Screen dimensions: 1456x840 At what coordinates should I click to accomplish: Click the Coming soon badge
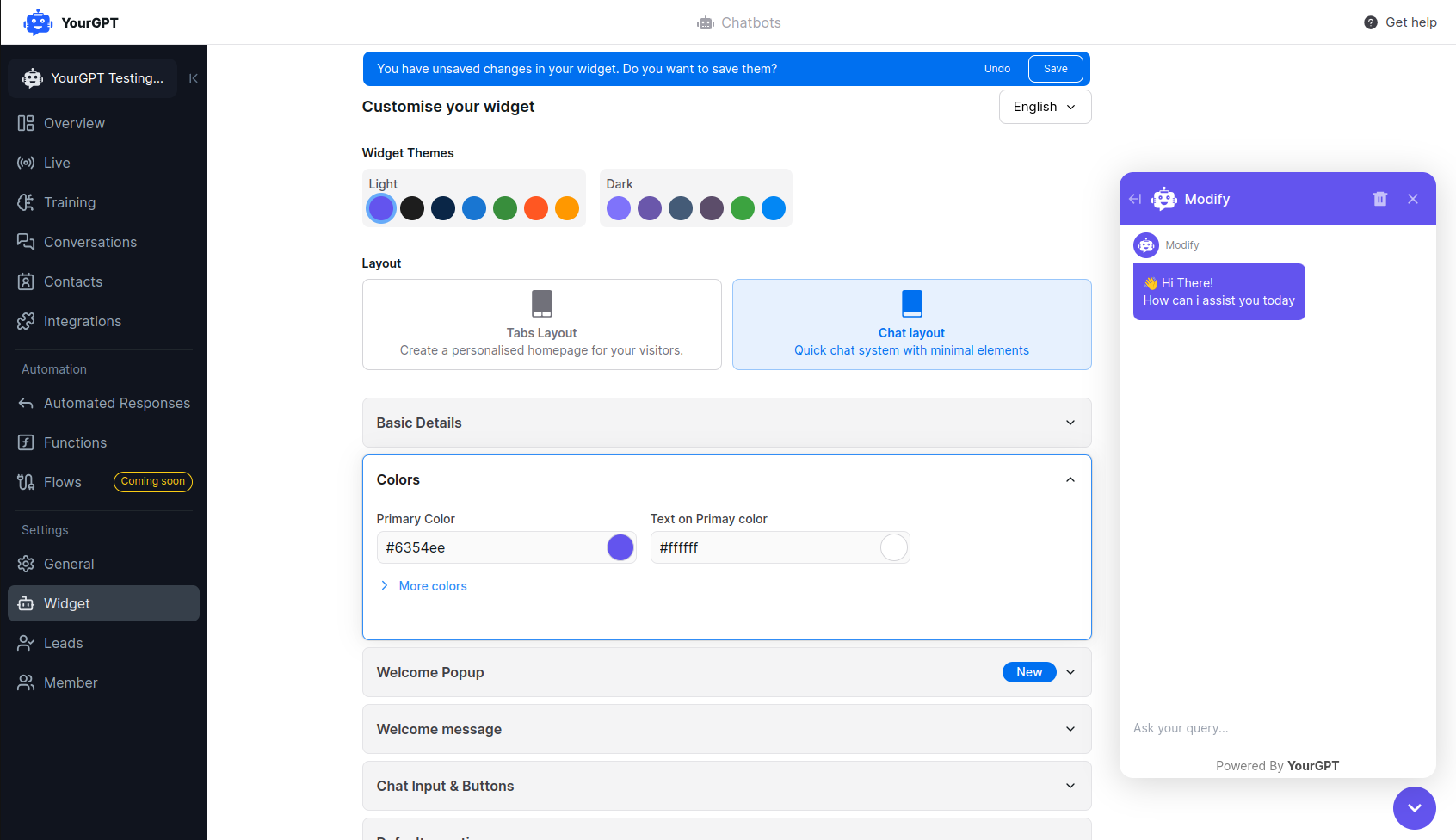point(153,482)
